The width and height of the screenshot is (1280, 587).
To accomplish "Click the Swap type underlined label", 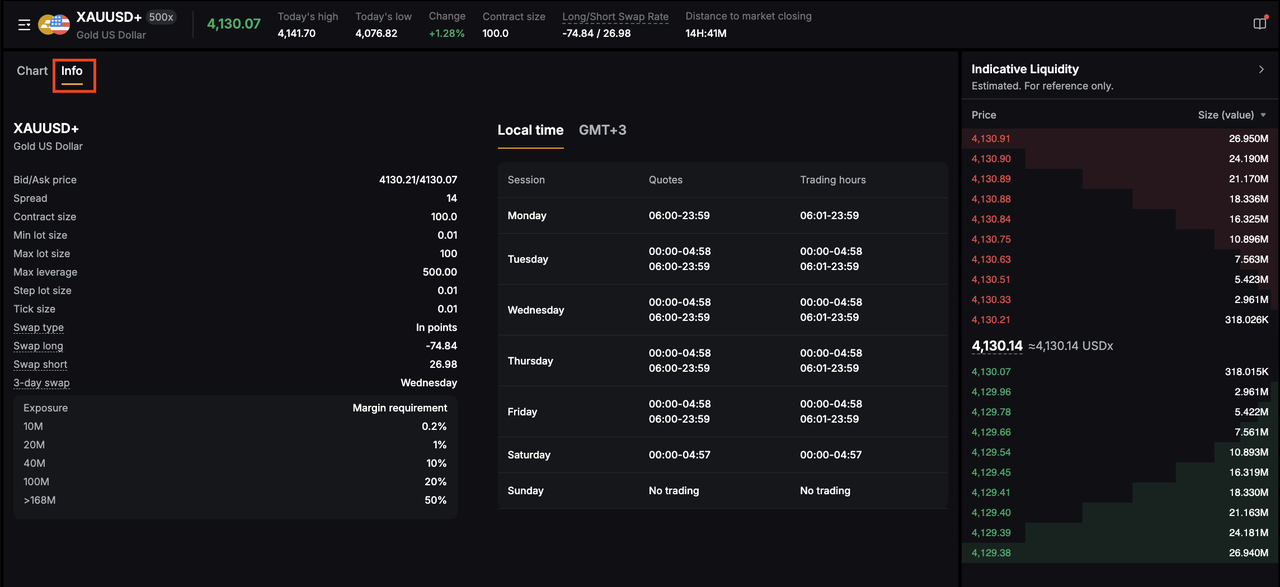I will [x=38, y=328].
